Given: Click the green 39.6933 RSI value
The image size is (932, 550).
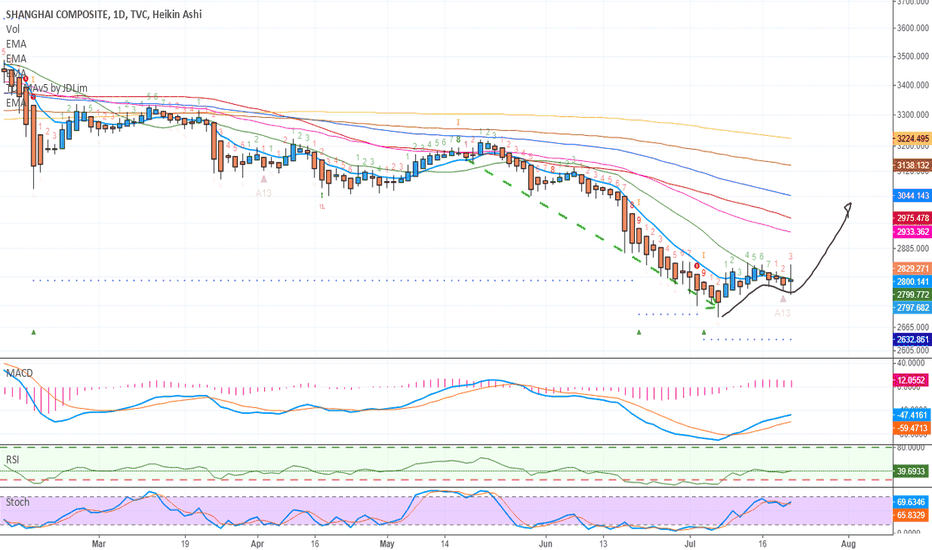Looking at the screenshot, I should tap(911, 472).
